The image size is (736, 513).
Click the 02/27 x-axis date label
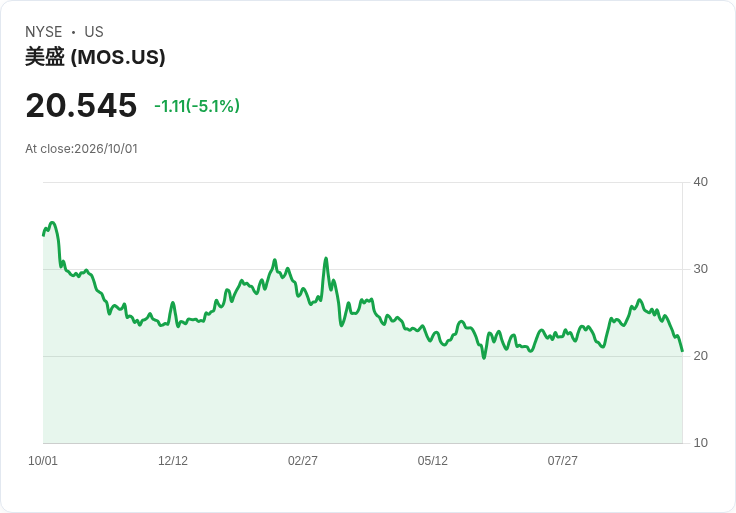[303, 460]
